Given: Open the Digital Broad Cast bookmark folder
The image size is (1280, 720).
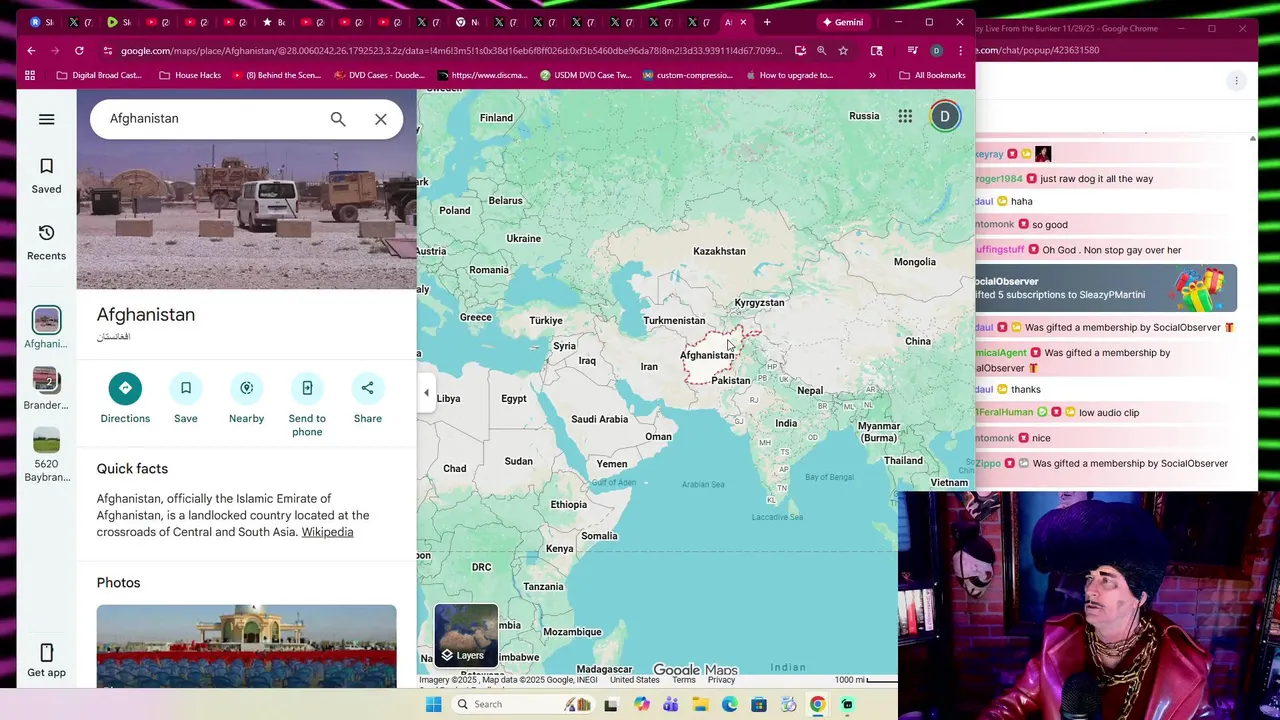Looking at the screenshot, I should (x=100, y=75).
